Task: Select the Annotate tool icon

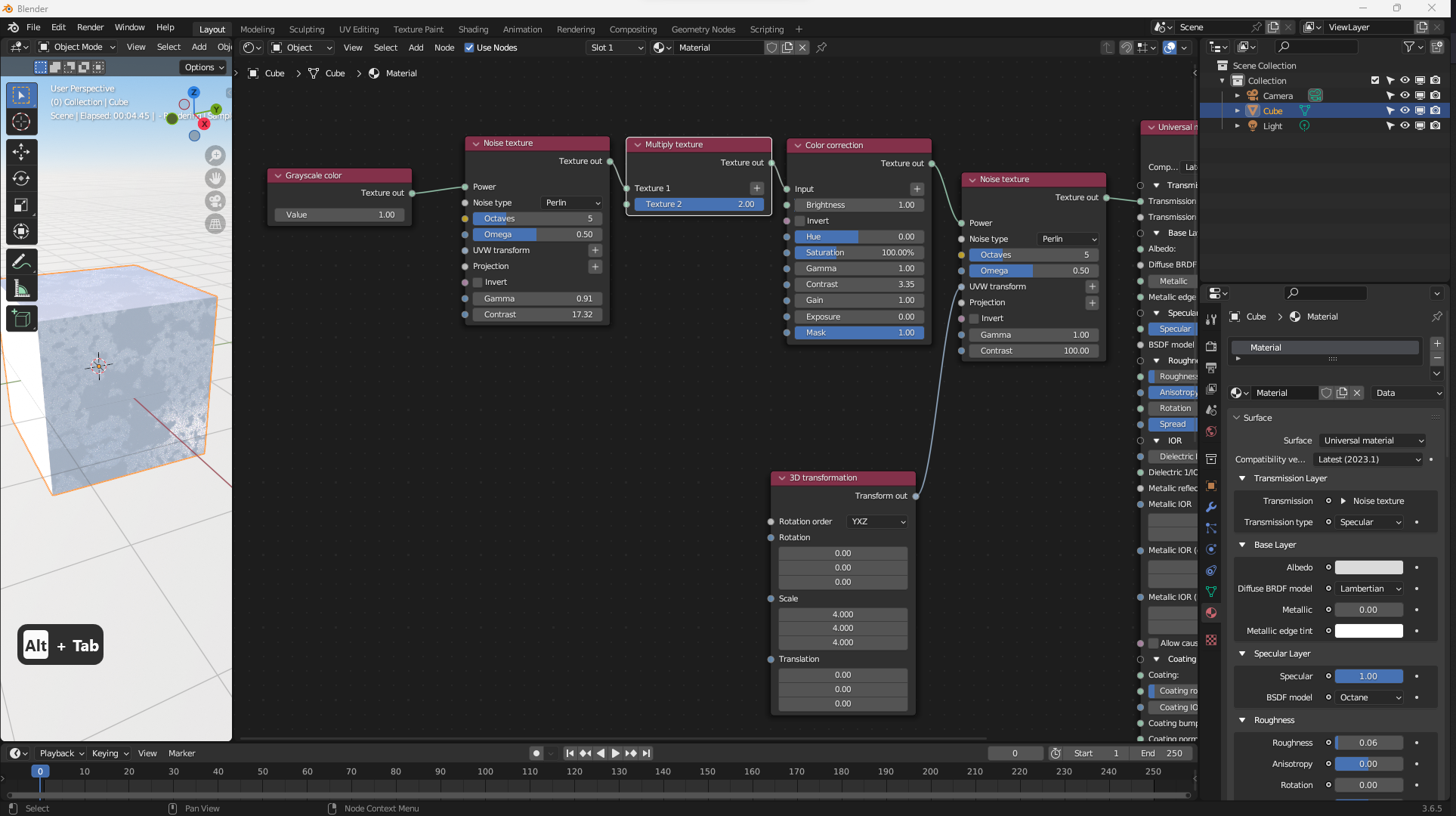Action: tap(21, 261)
